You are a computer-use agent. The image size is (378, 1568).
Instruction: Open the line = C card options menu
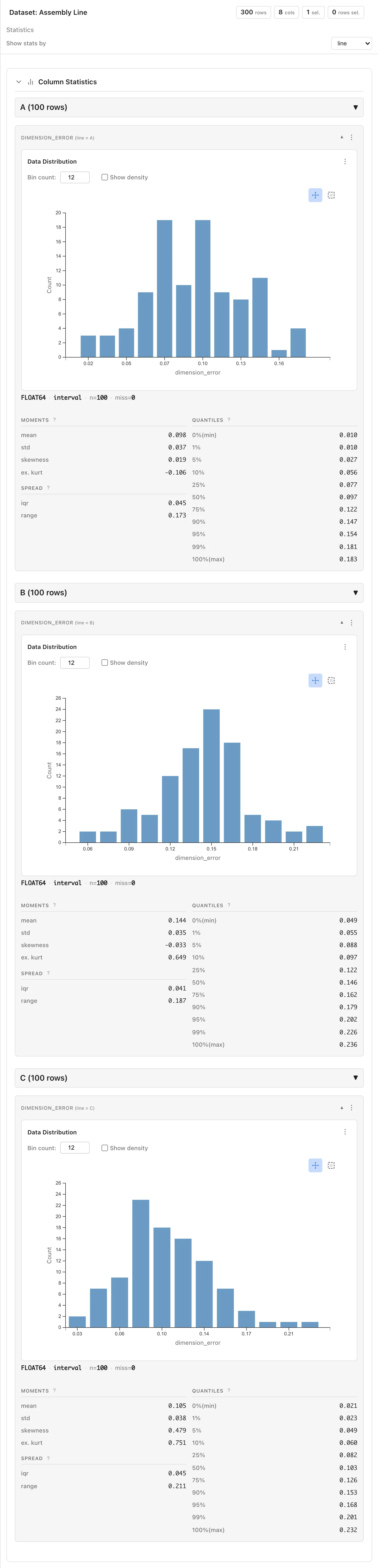coord(351,1107)
